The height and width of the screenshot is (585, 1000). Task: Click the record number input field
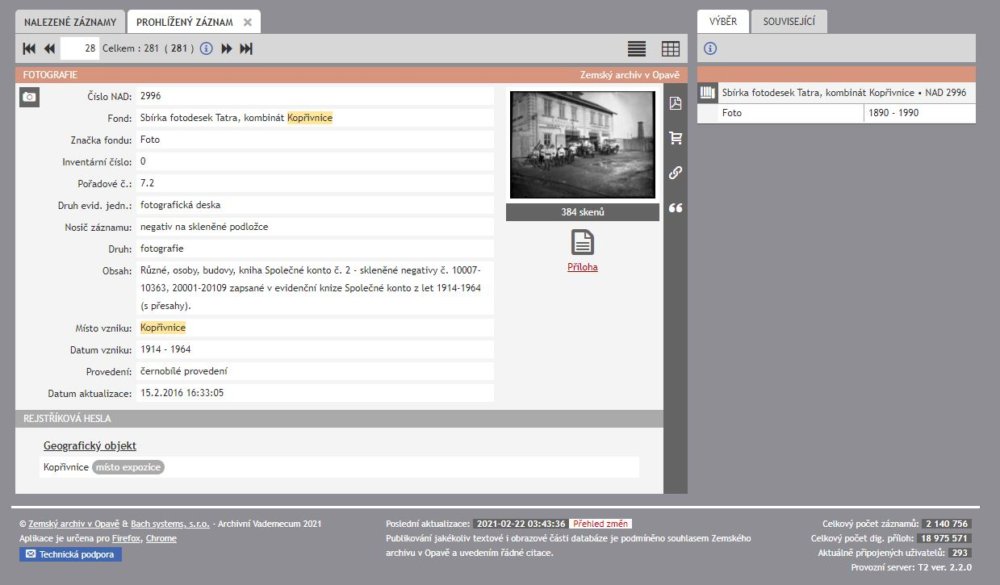pyautogui.click(x=80, y=48)
